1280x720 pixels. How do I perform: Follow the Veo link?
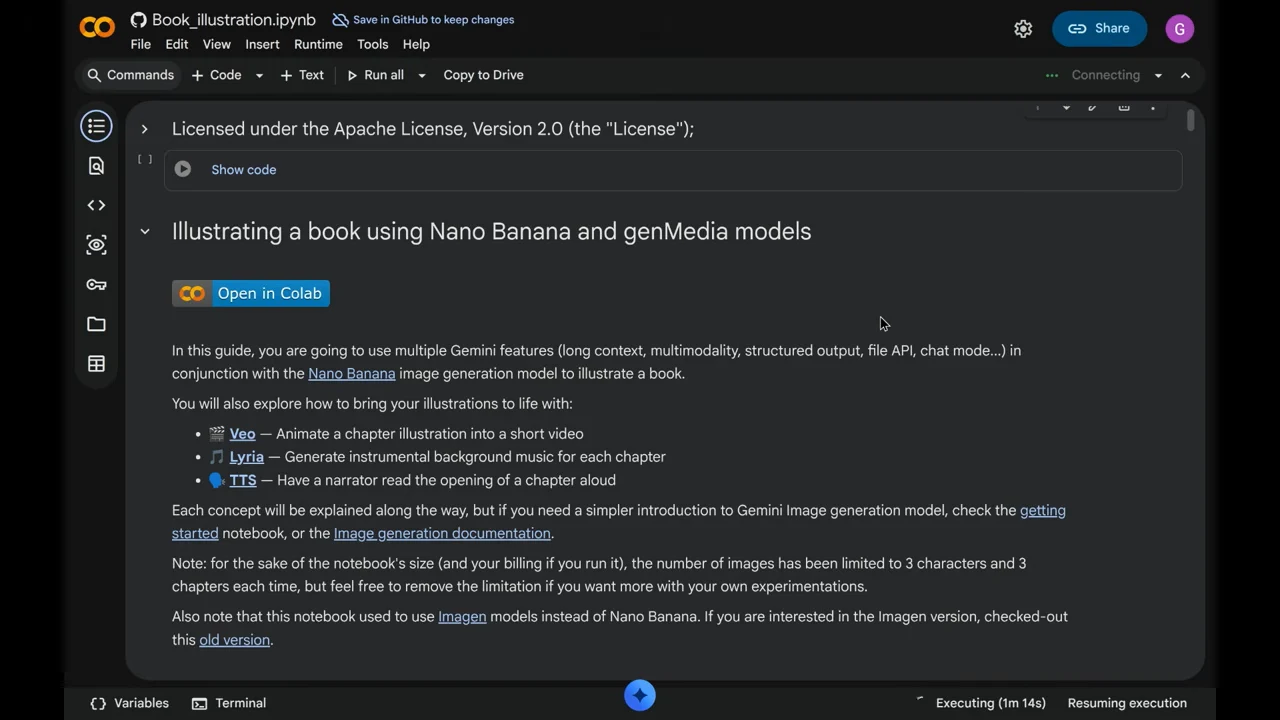(x=242, y=434)
